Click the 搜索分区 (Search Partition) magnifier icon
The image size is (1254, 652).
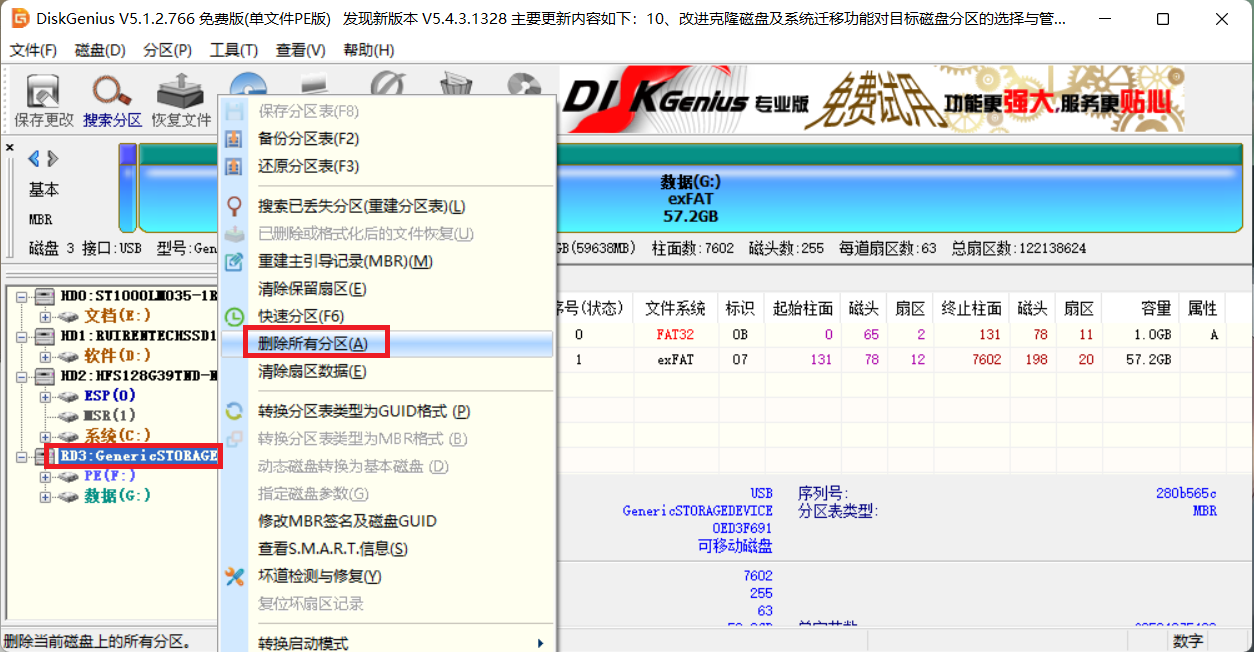(x=111, y=93)
